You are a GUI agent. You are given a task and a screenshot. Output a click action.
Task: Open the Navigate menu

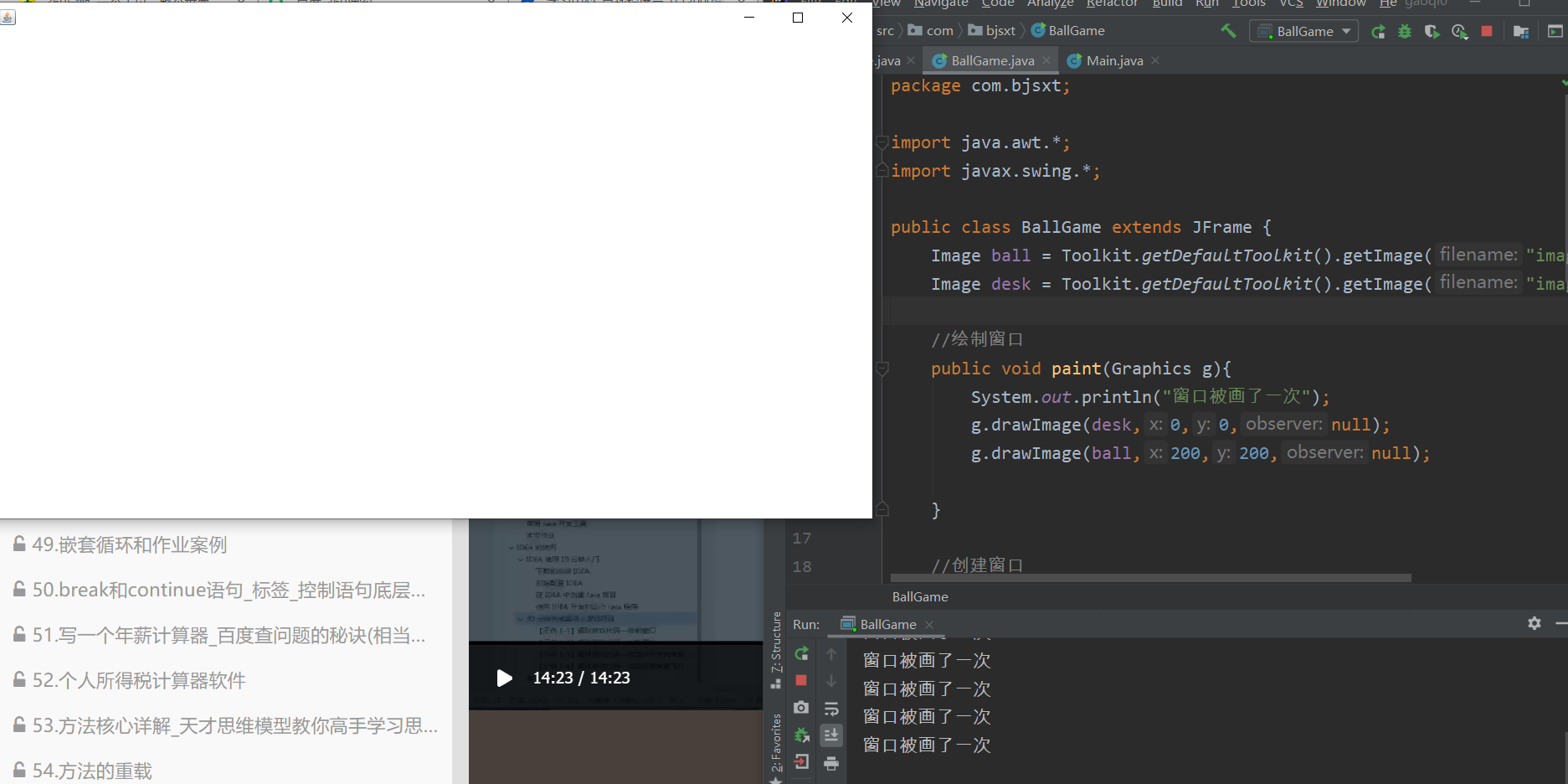(941, 3)
